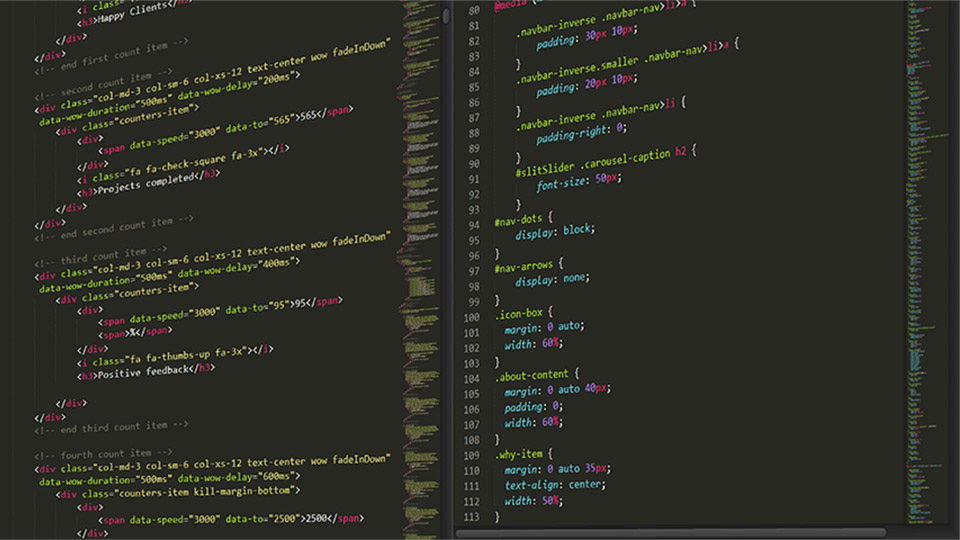Viewport: 960px width, 540px height.
Task: Click the "second count item" opening comment
Action: click(x=103, y=84)
